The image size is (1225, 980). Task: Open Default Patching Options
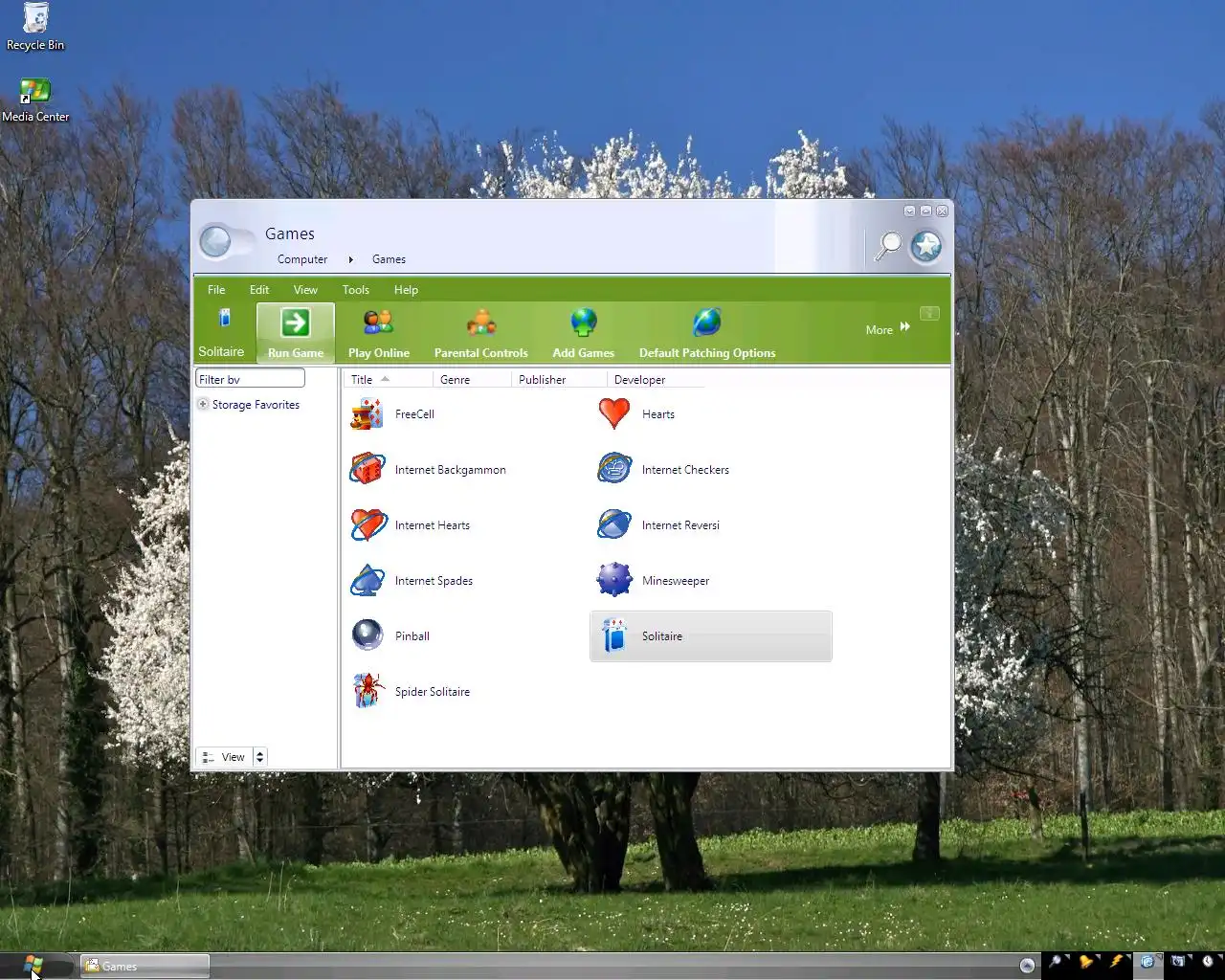pyautogui.click(x=707, y=333)
